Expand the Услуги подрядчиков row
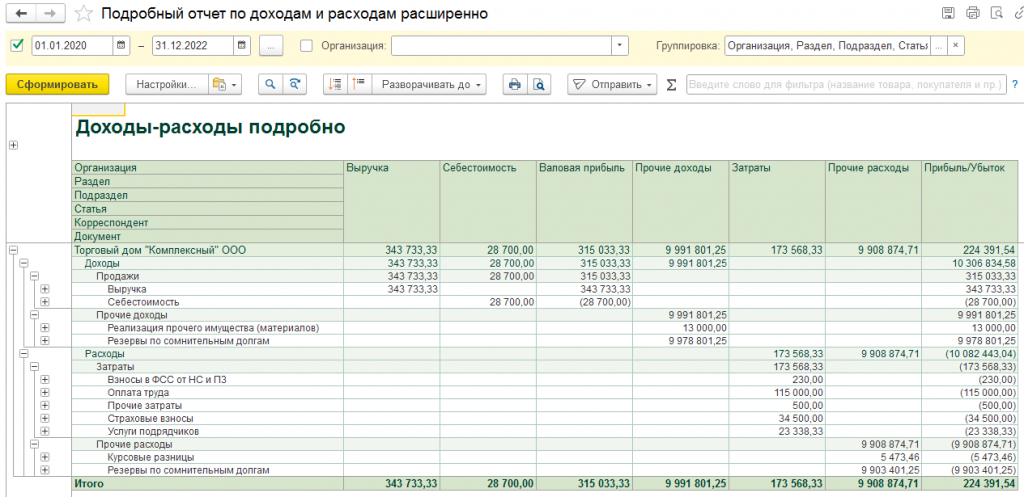This screenshot has width=1024, height=497. (x=44, y=431)
